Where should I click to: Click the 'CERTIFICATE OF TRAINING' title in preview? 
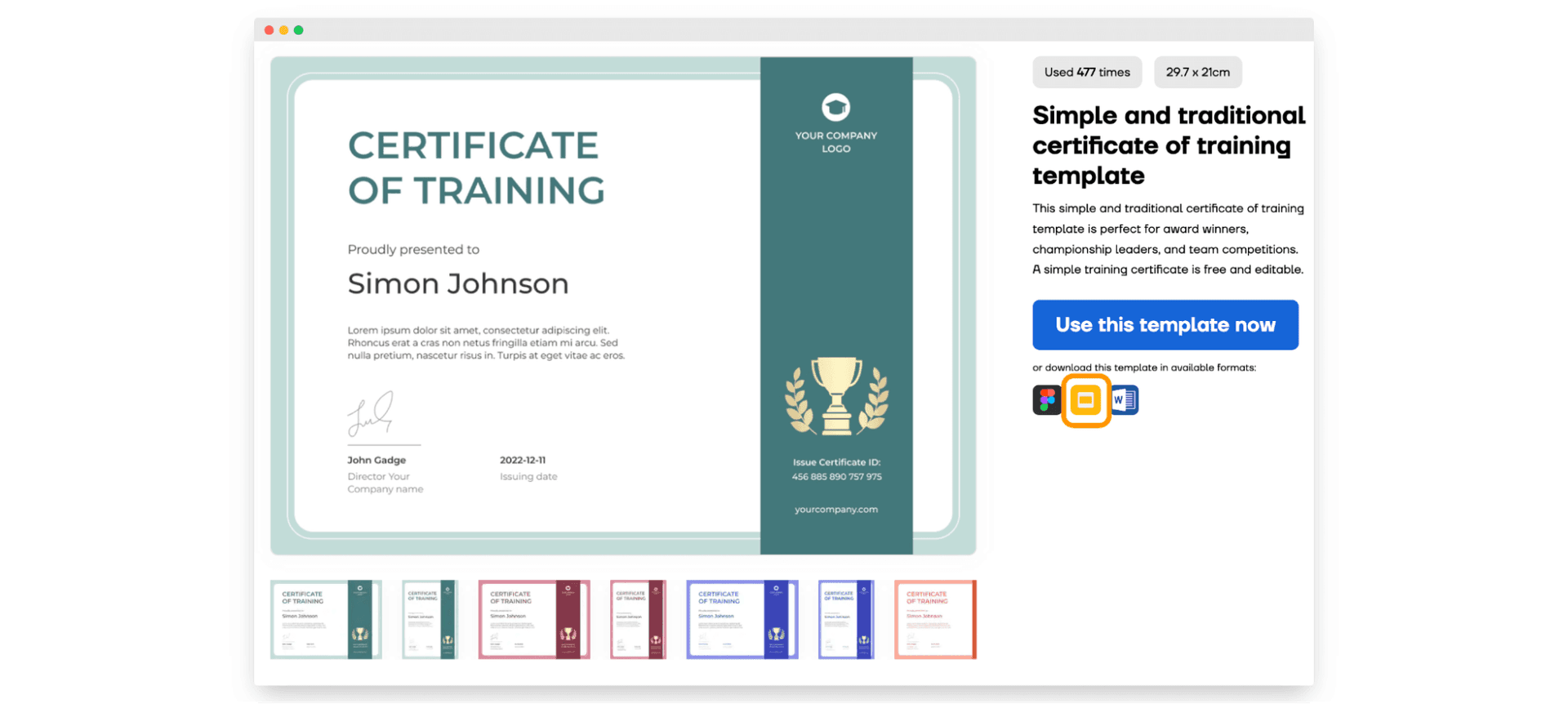pos(476,168)
